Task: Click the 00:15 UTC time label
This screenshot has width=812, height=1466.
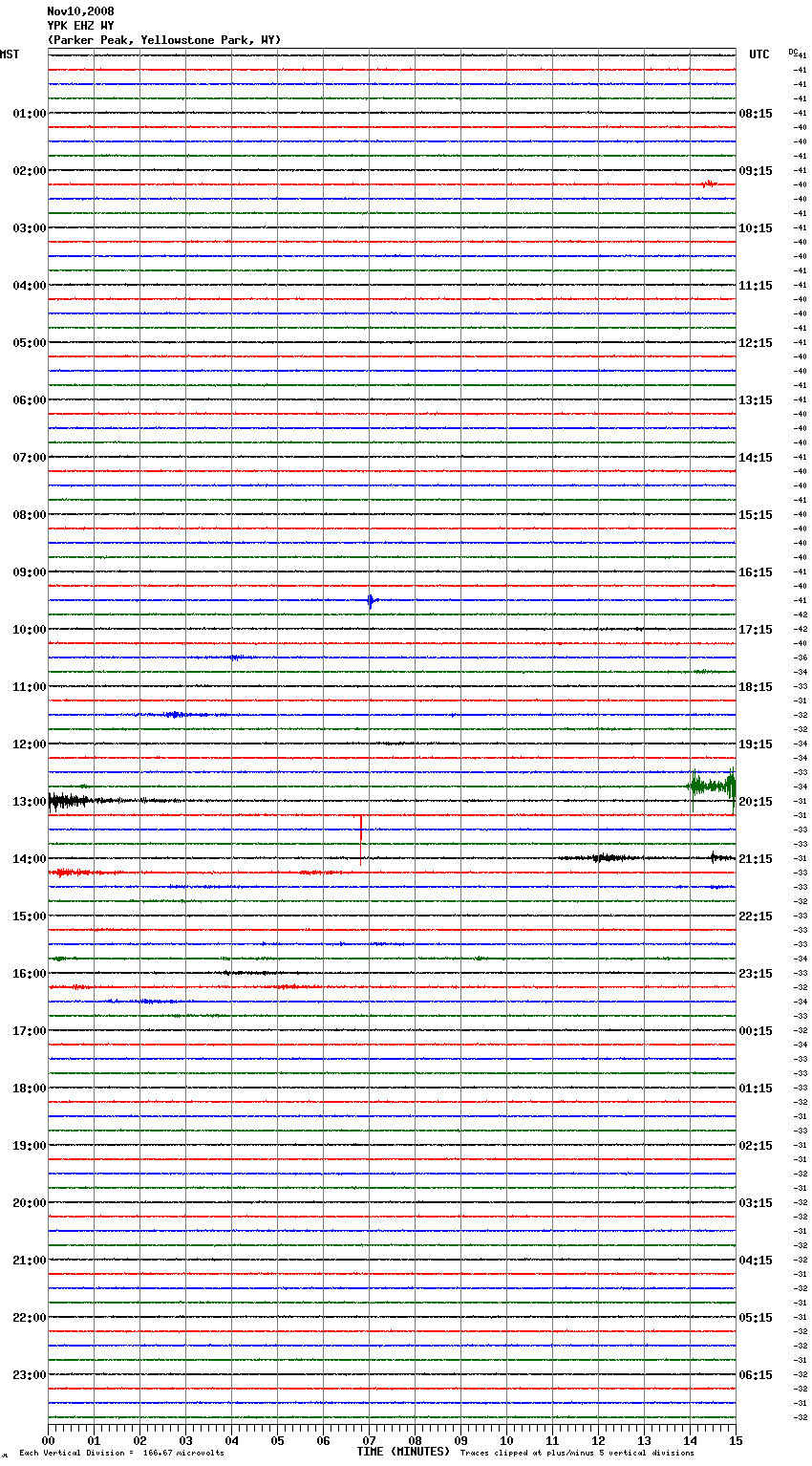Action: coord(756,1031)
